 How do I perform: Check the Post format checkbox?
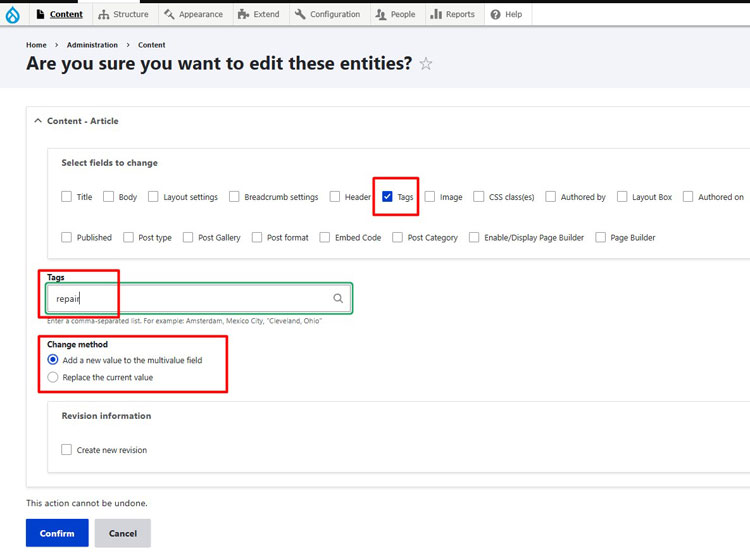[x=257, y=237]
